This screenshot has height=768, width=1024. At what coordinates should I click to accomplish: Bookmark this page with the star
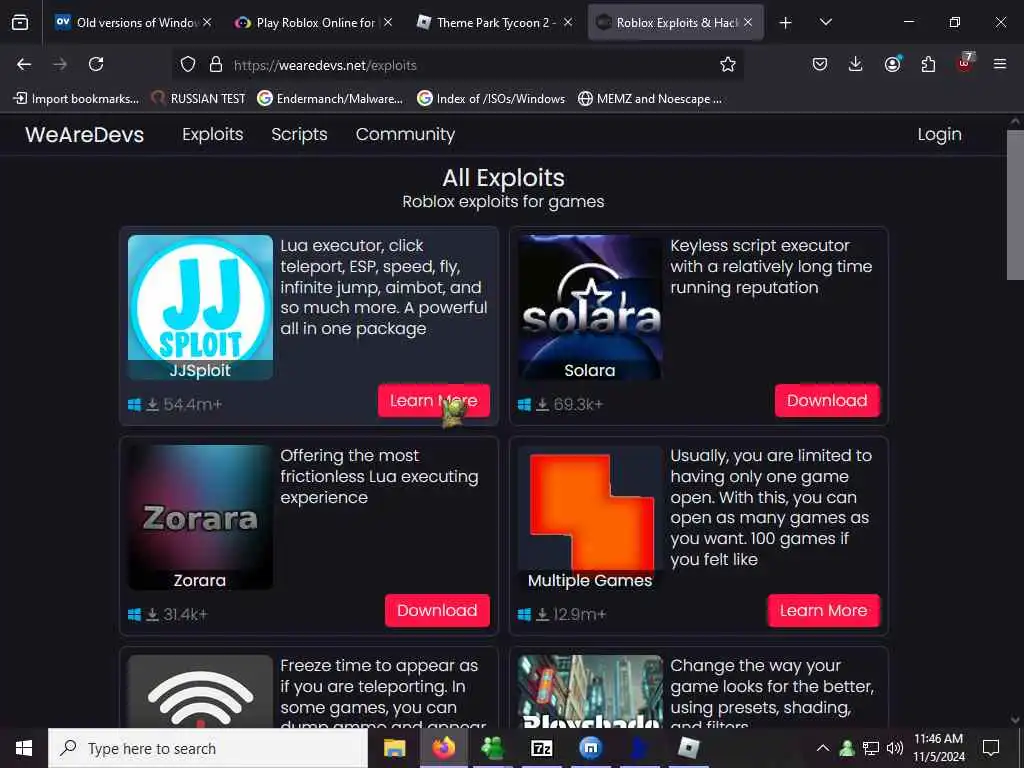tap(728, 64)
